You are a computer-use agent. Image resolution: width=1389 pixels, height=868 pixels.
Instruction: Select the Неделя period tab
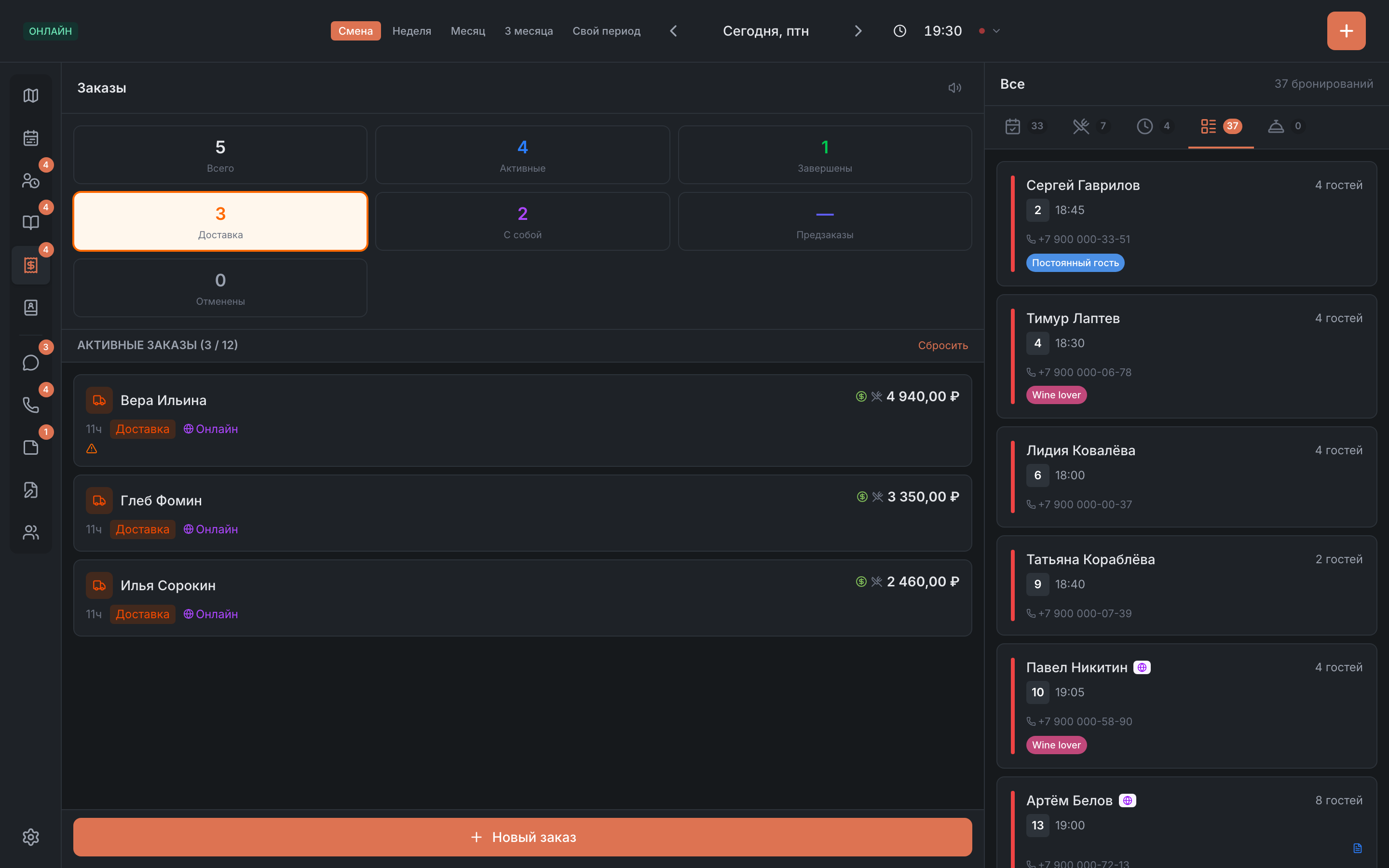coord(411,31)
